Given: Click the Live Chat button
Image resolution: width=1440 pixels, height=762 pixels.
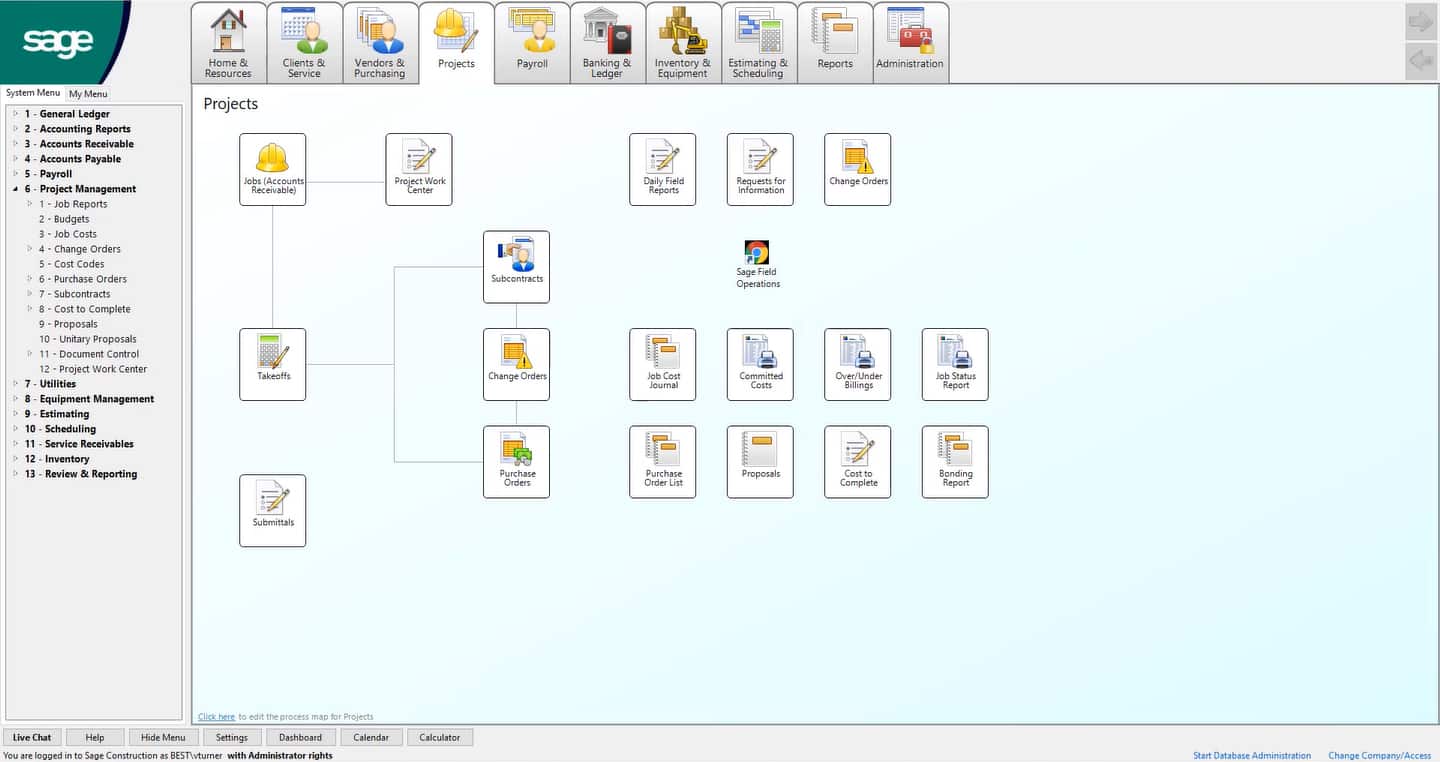Looking at the screenshot, I should [x=32, y=737].
